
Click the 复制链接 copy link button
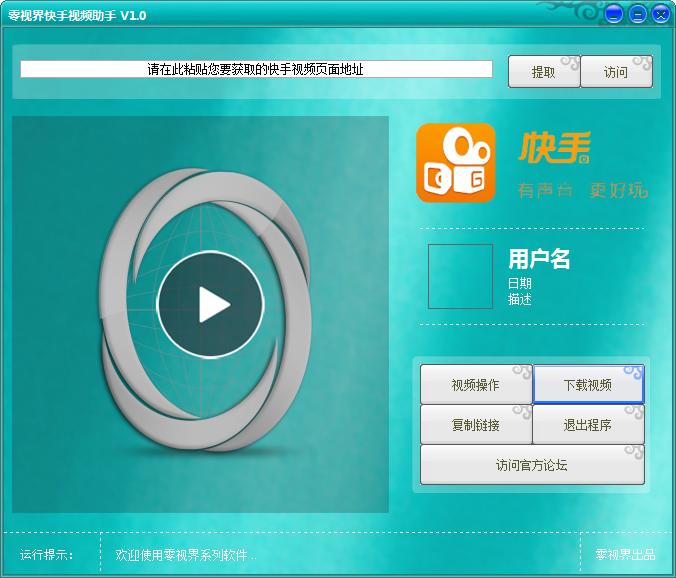476,425
